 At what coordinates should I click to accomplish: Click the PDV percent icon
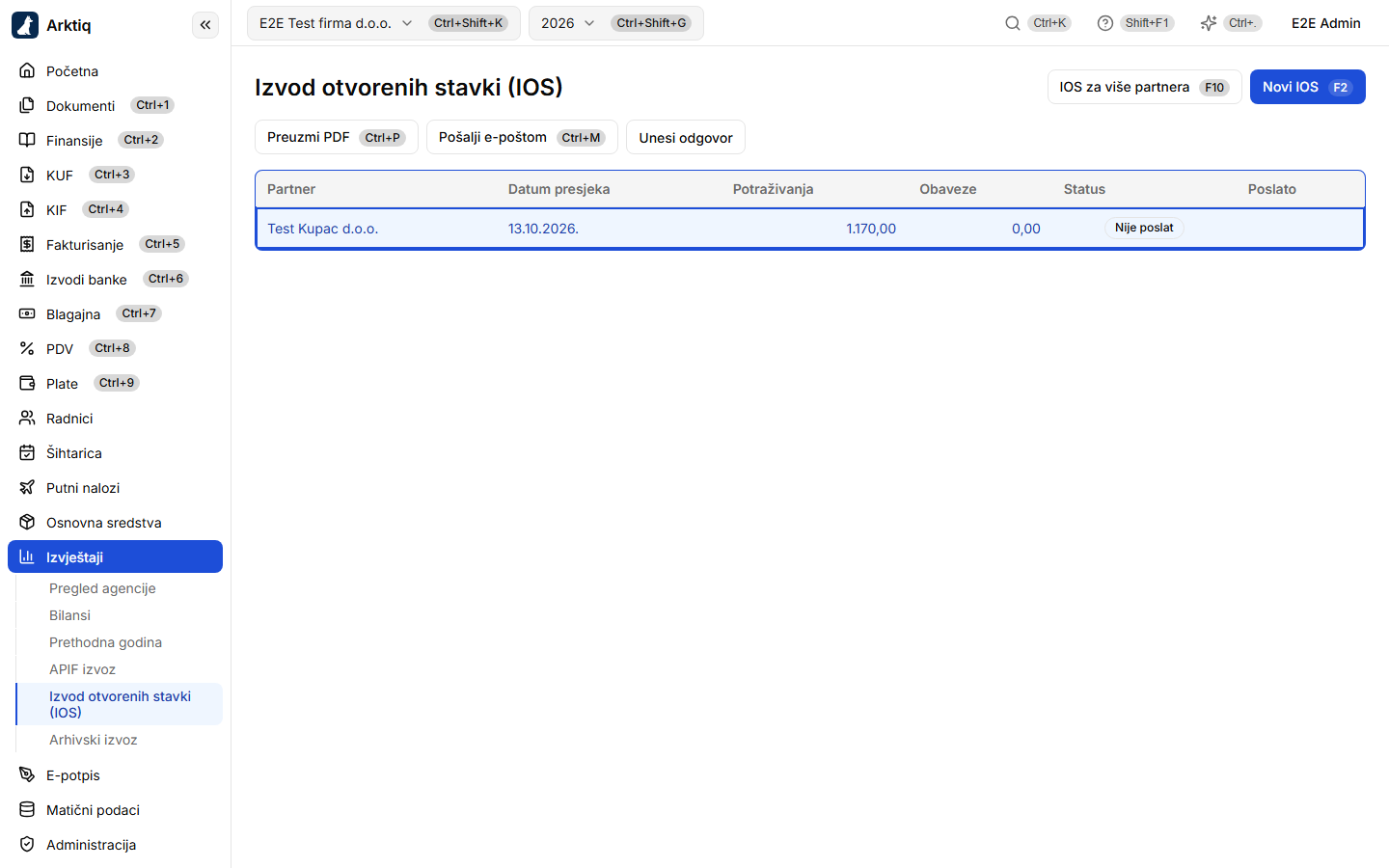tap(27, 348)
